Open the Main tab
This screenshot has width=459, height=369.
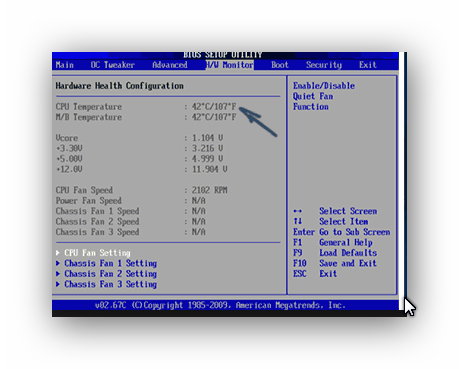tap(65, 65)
